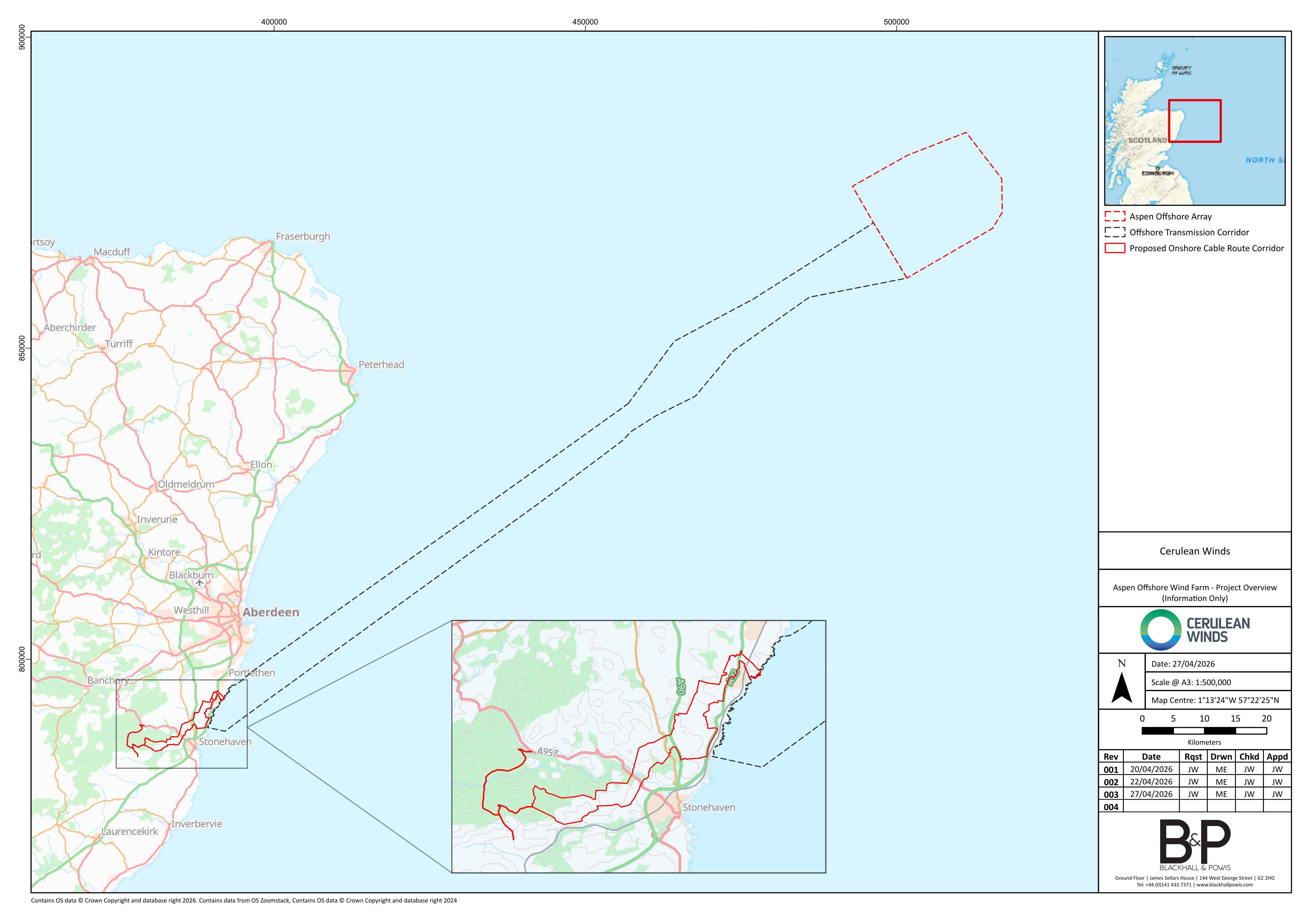Click the Aspen Offshore Array legend symbol

[x=1115, y=216]
